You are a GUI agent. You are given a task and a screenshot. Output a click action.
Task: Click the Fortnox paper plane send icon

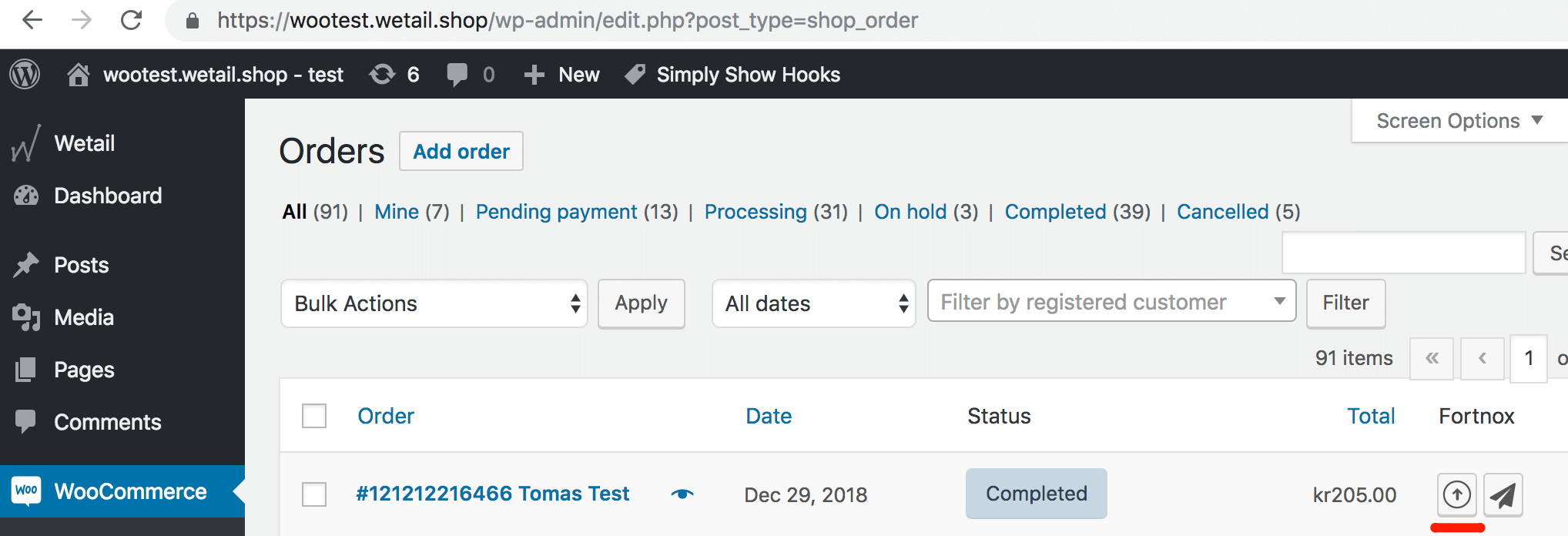coord(1503,494)
